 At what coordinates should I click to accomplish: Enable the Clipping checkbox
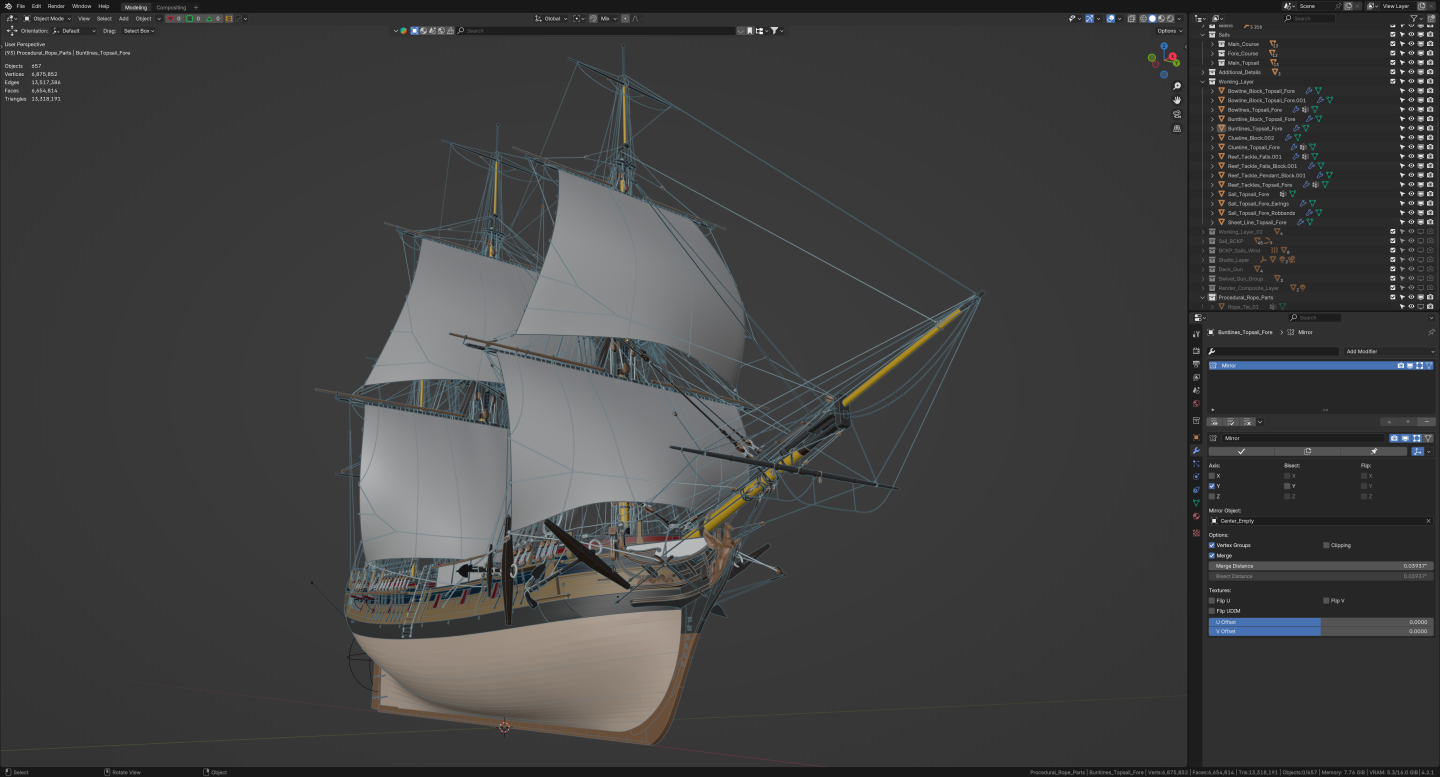click(x=1326, y=545)
